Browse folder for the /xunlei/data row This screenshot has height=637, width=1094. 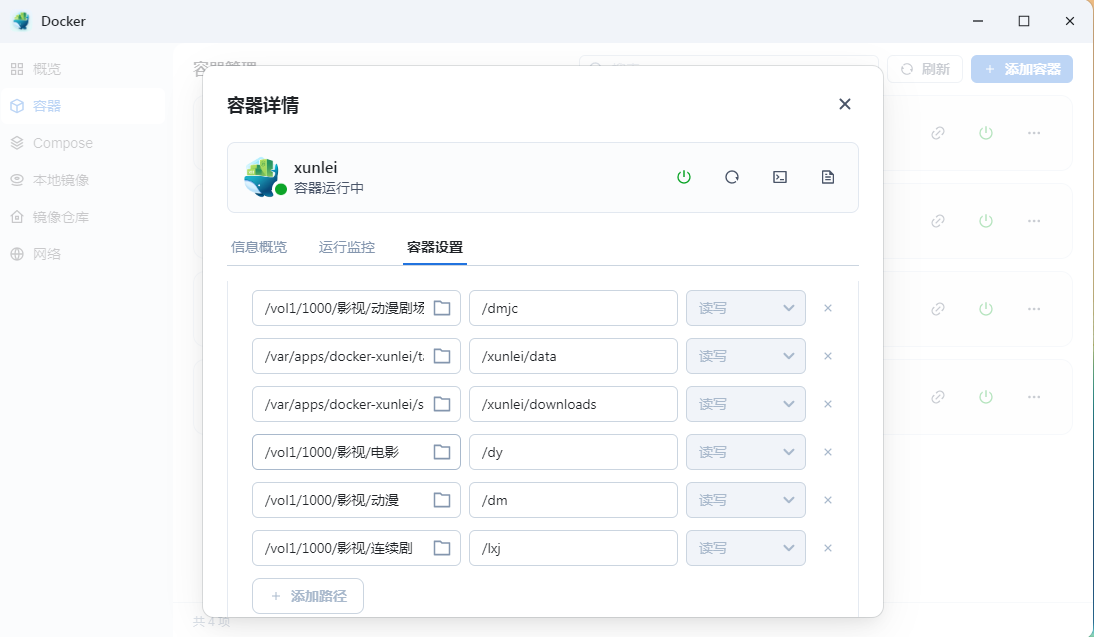[442, 356]
